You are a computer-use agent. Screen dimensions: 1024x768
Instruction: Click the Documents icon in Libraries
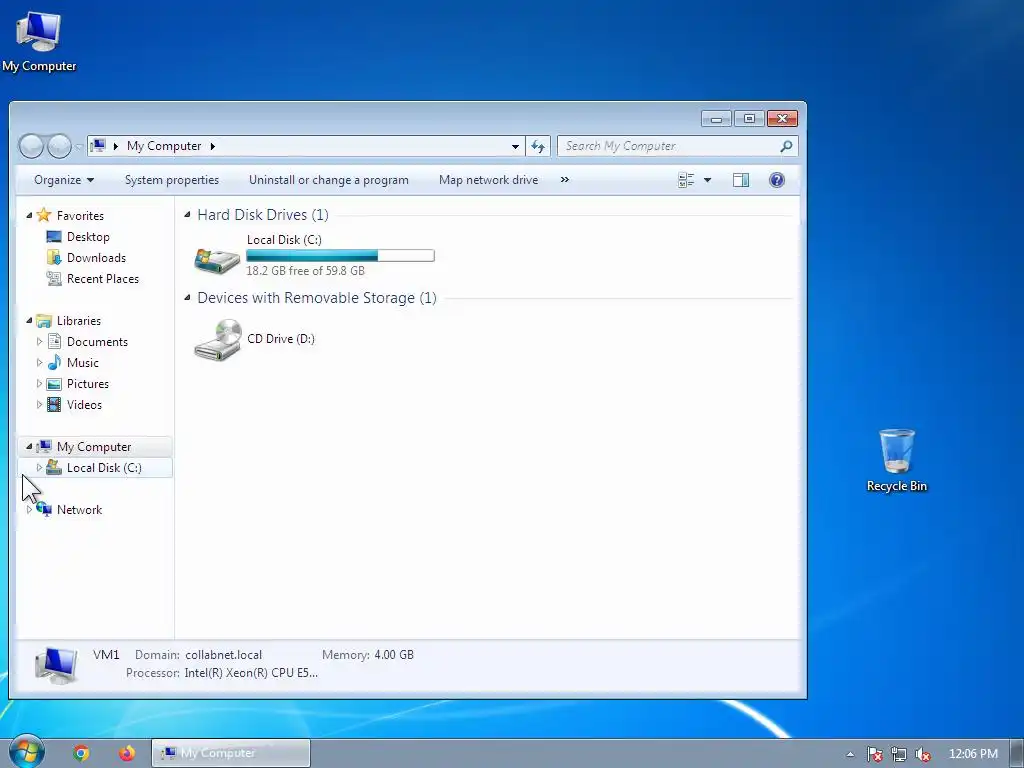tap(54, 342)
